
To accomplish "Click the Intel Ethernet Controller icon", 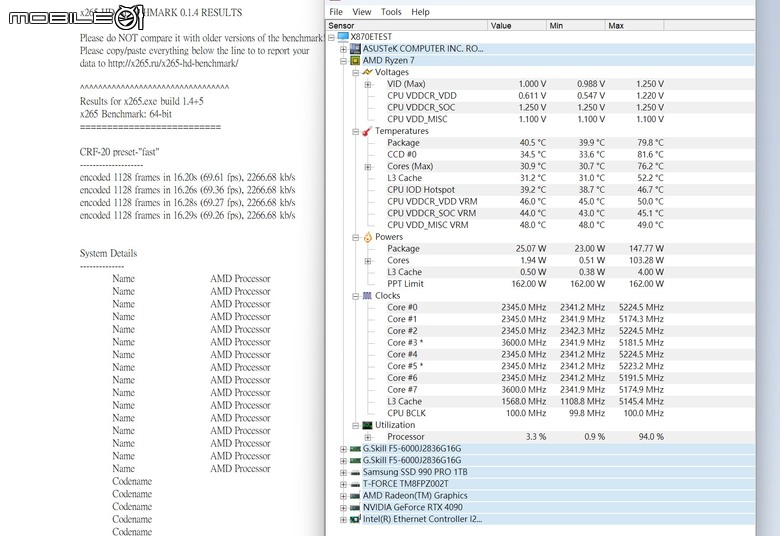I will click(x=355, y=519).
